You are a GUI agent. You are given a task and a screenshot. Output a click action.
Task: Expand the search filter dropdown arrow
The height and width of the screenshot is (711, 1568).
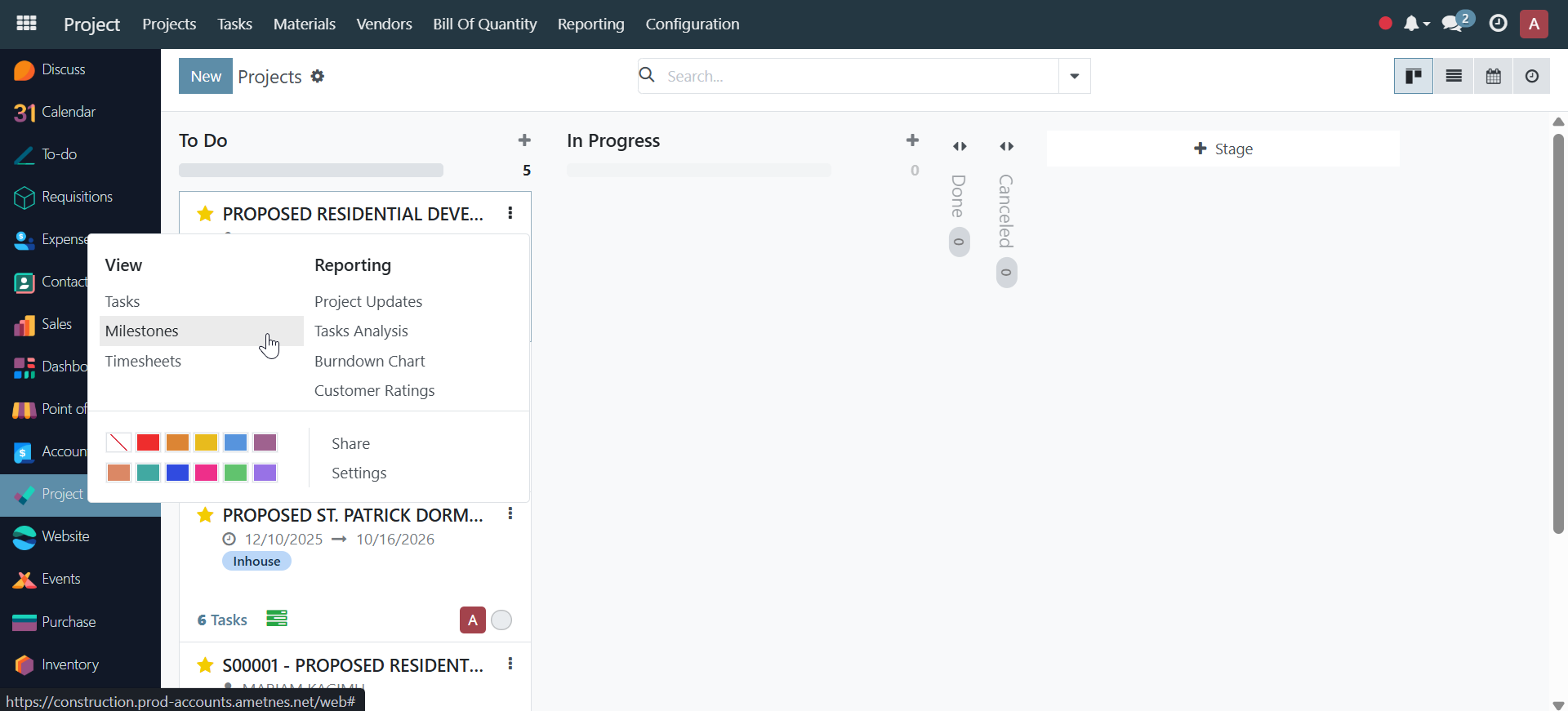[x=1074, y=76]
